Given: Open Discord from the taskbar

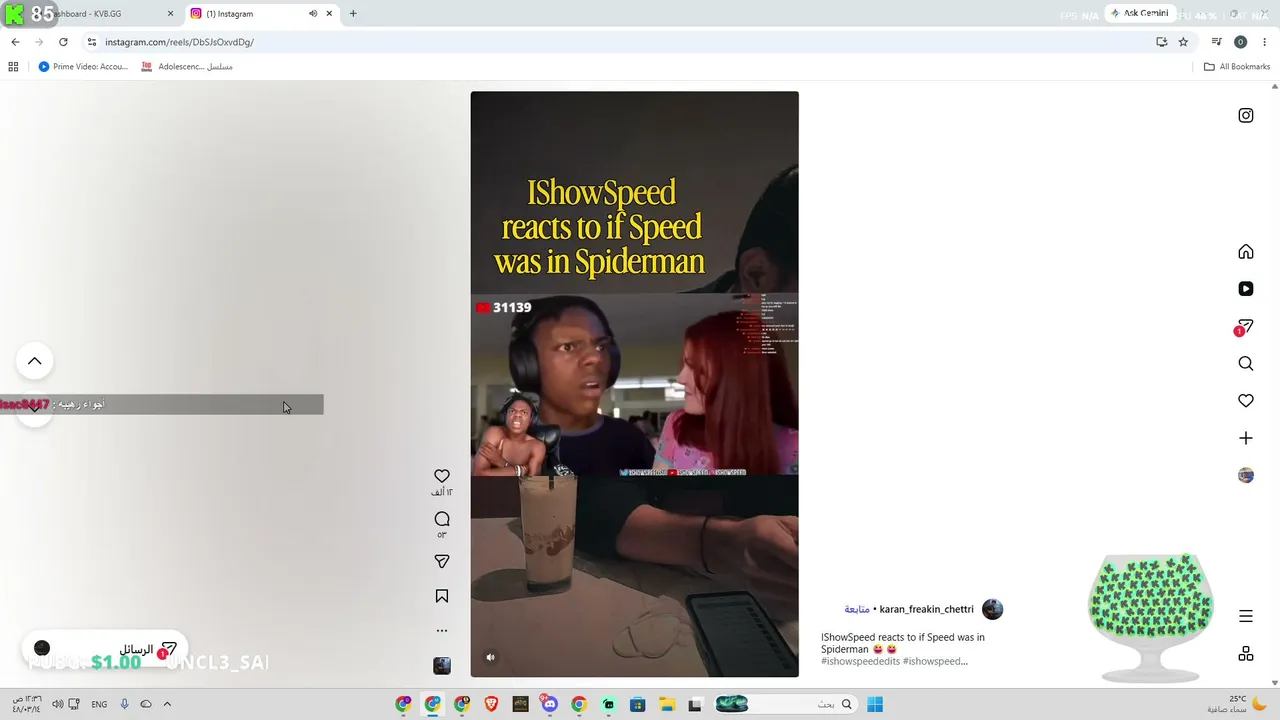Looking at the screenshot, I should coord(549,704).
